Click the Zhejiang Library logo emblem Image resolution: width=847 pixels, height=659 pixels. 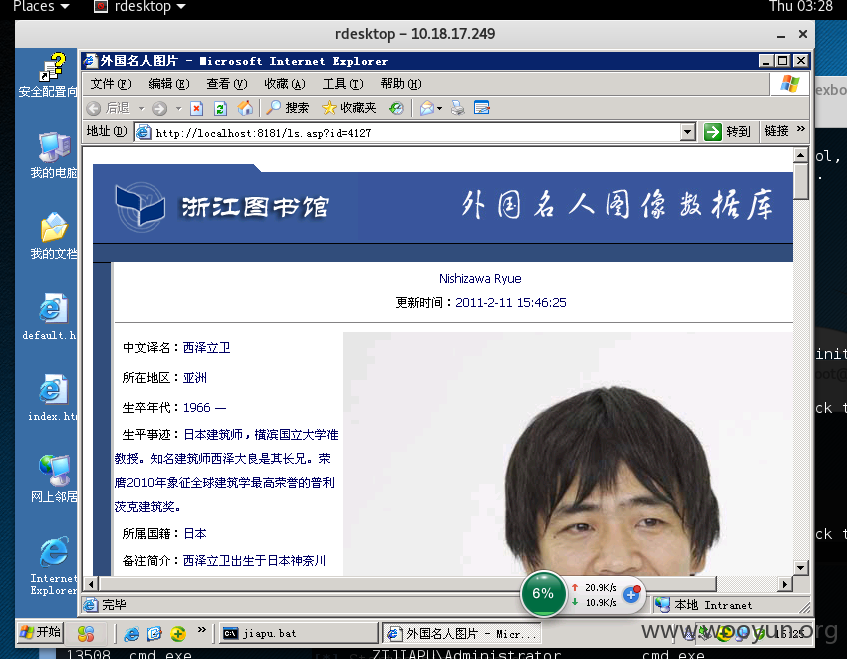pos(140,207)
